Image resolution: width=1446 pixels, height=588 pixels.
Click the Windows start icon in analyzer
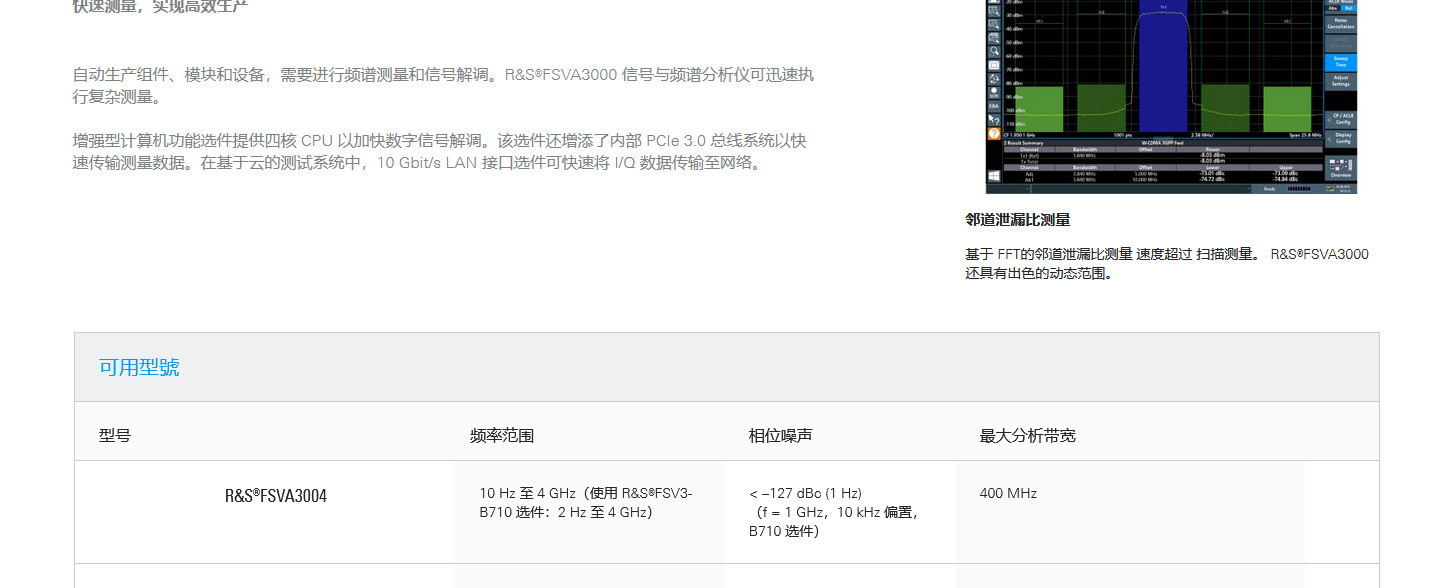tap(994, 175)
